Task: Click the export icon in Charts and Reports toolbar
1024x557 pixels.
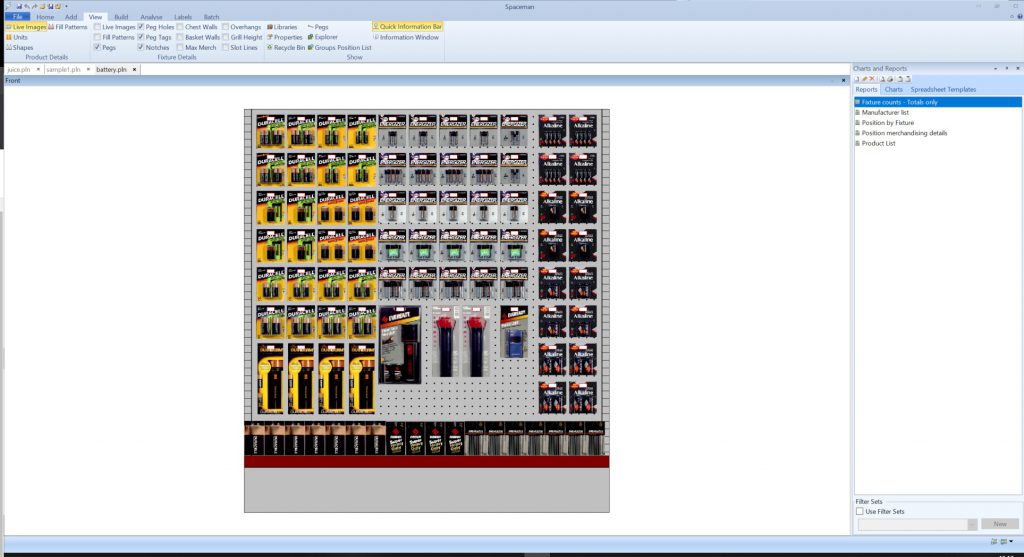Action: (908, 79)
